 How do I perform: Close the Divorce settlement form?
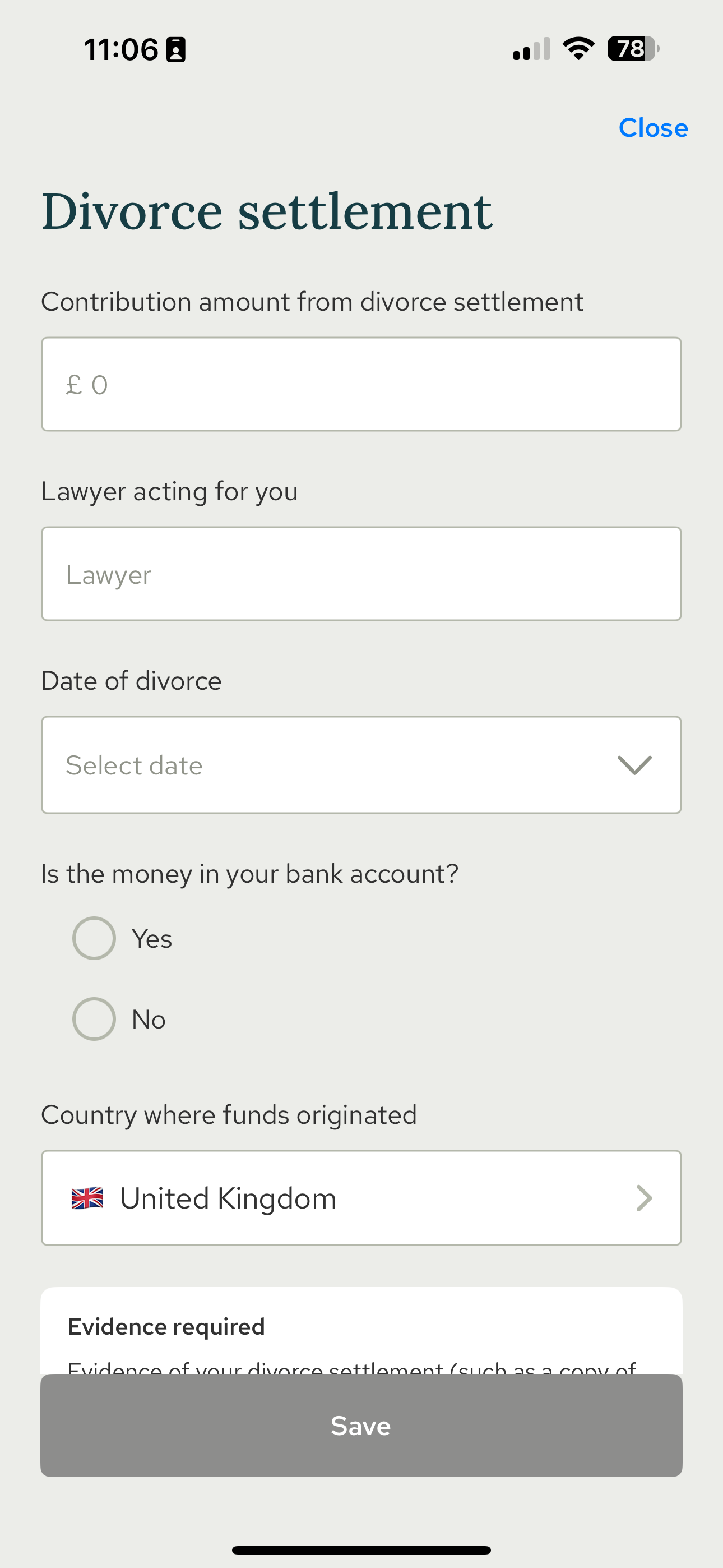[653, 128]
